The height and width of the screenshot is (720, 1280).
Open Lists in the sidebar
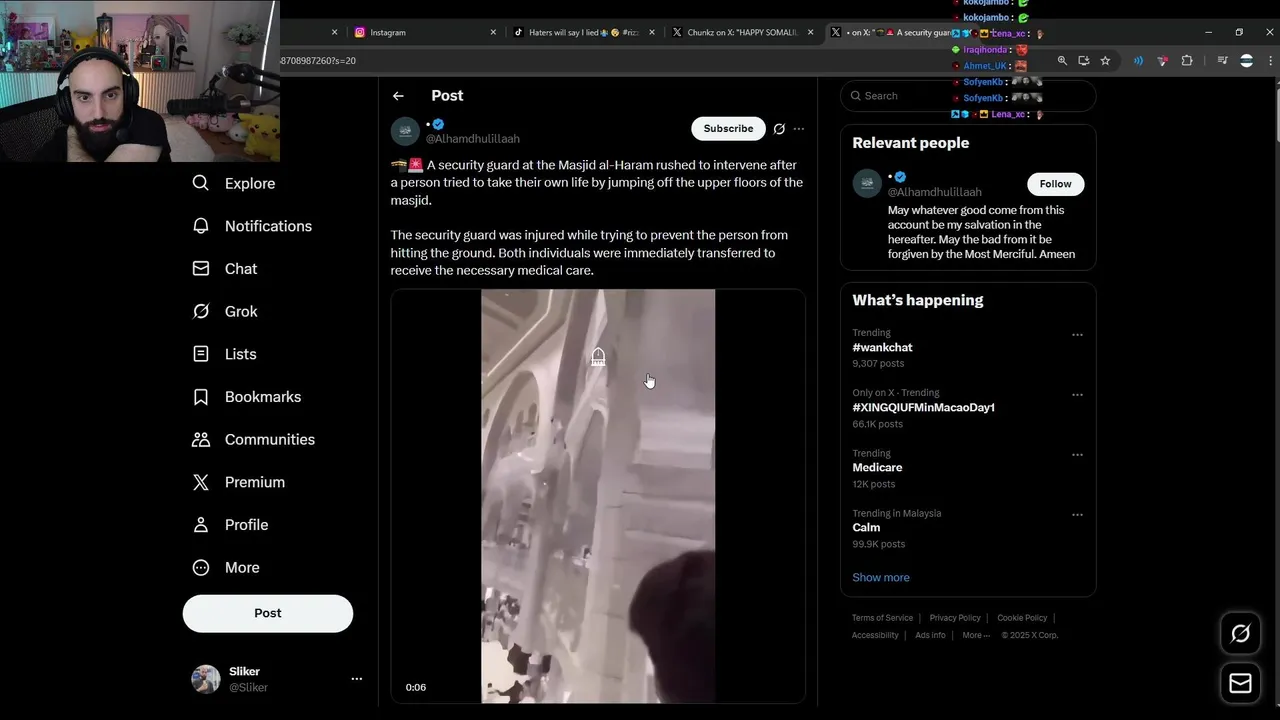pyautogui.click(x=224, y=354)
